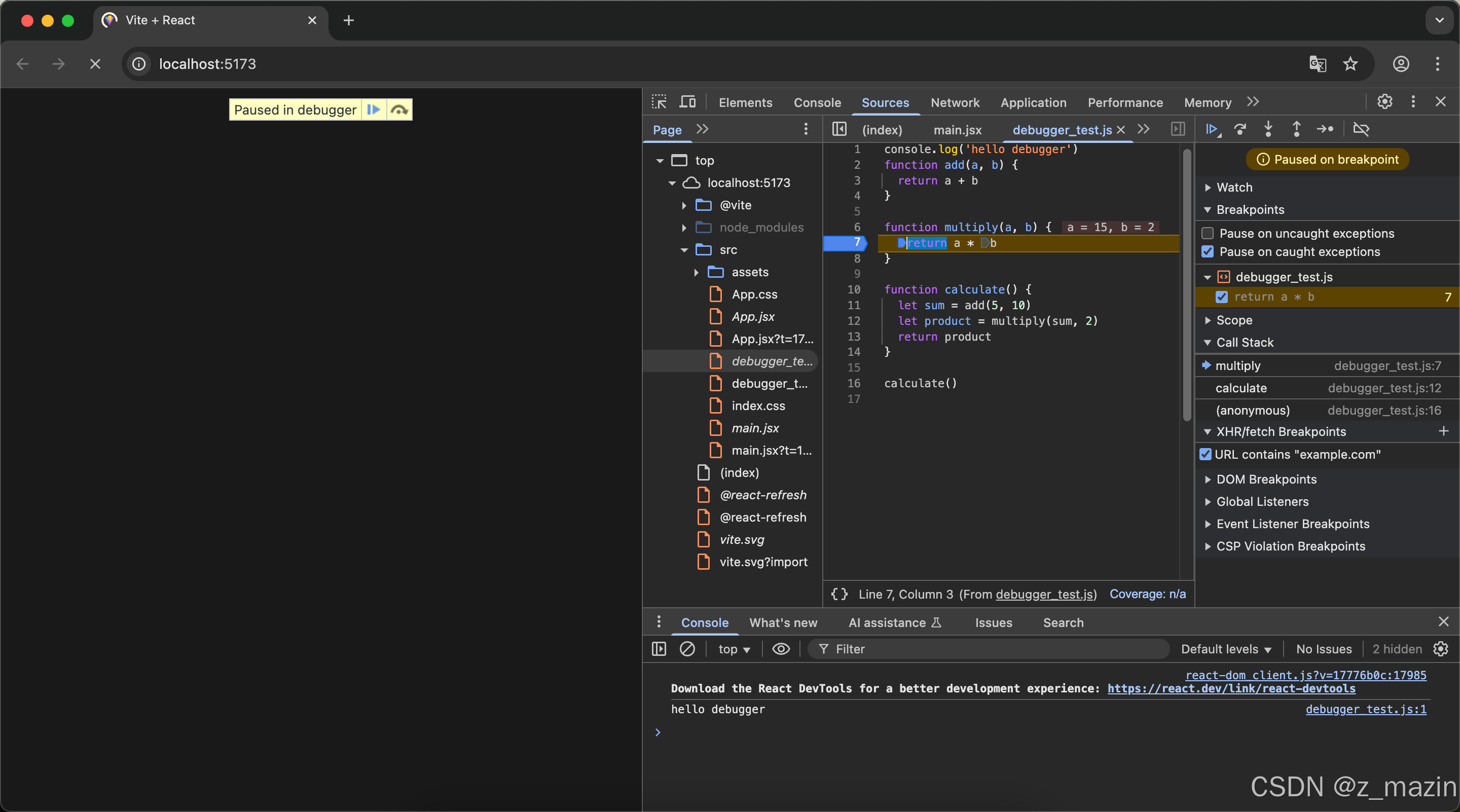Enable Pause on uncaught exceptions
This screenshot has width=1460, height=812.
[1208, 234]
